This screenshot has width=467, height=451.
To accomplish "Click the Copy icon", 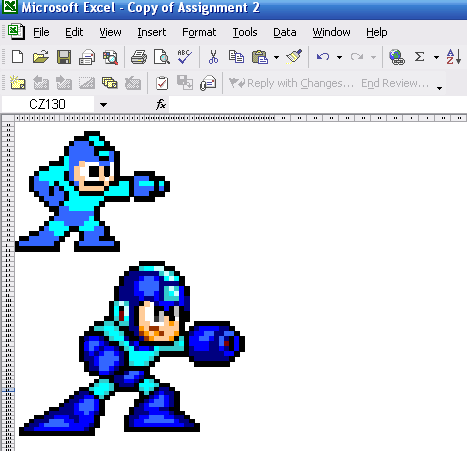I will (x=236, y=57).
